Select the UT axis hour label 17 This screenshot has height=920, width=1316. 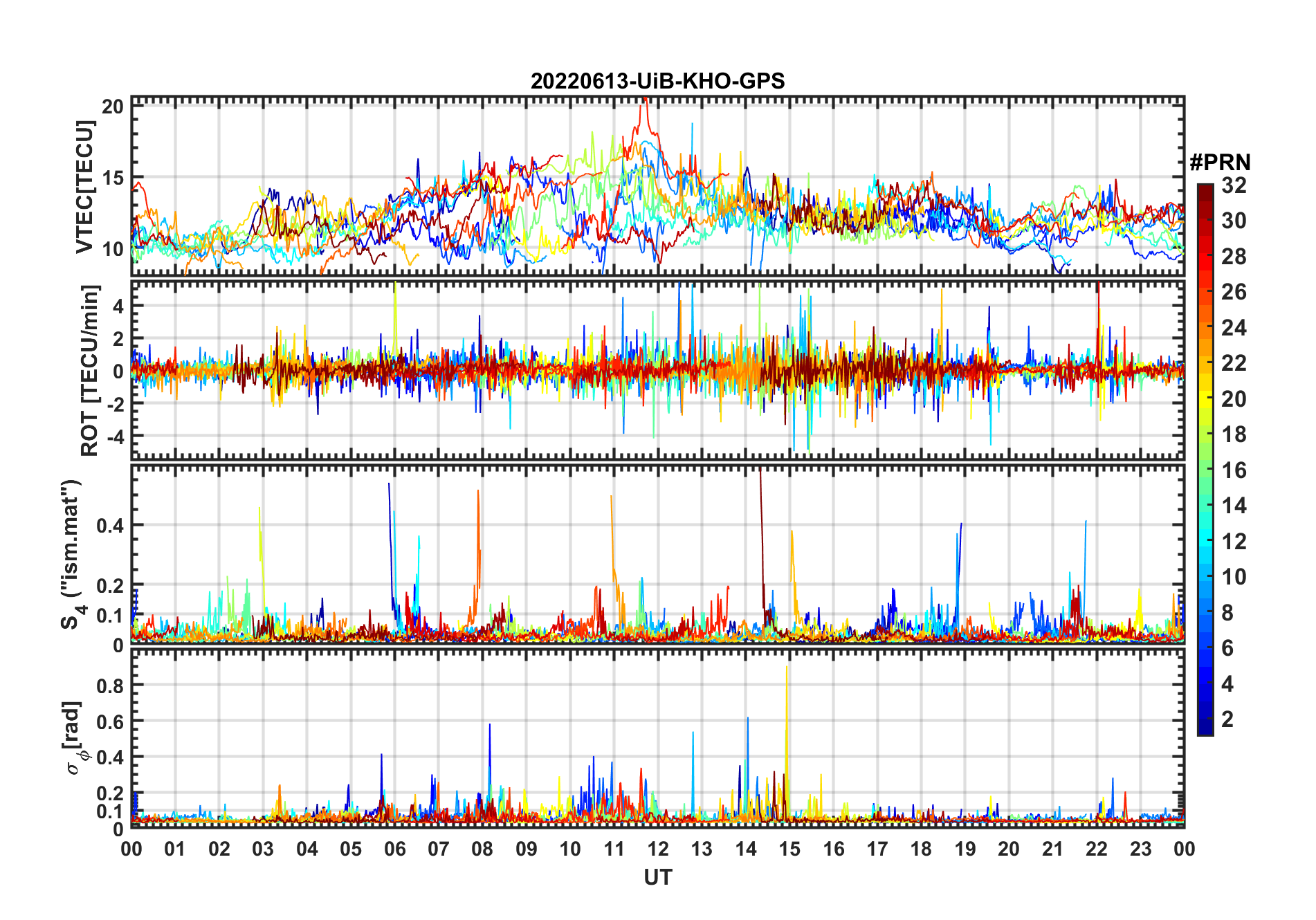coord(877,849)
